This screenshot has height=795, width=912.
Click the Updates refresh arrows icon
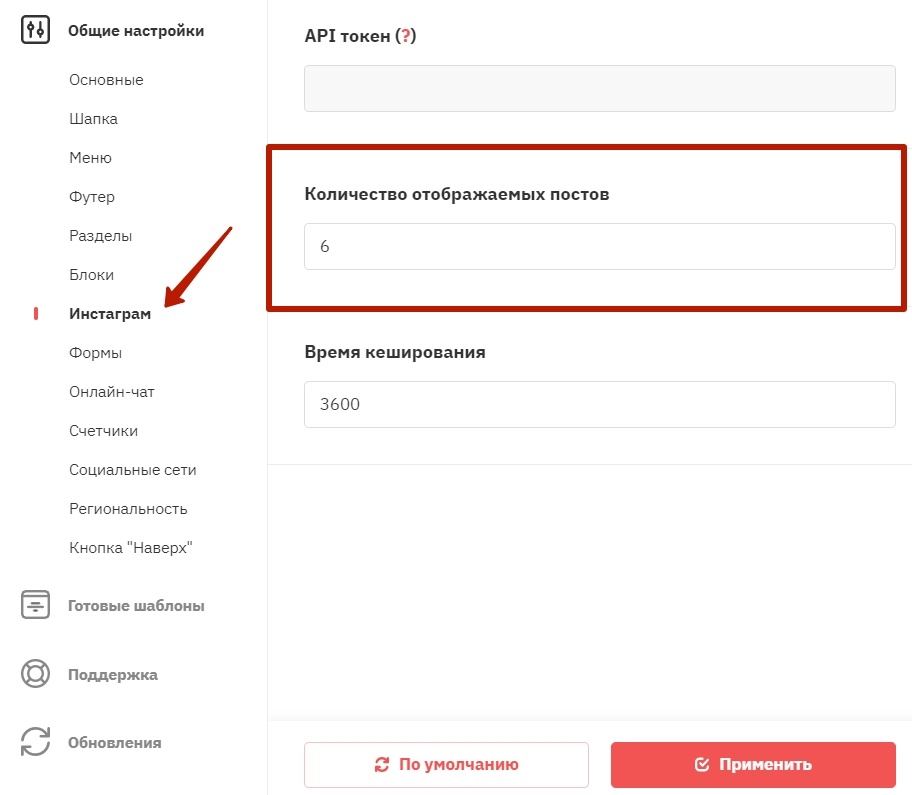pyautogui.click(x=35, y=742)
